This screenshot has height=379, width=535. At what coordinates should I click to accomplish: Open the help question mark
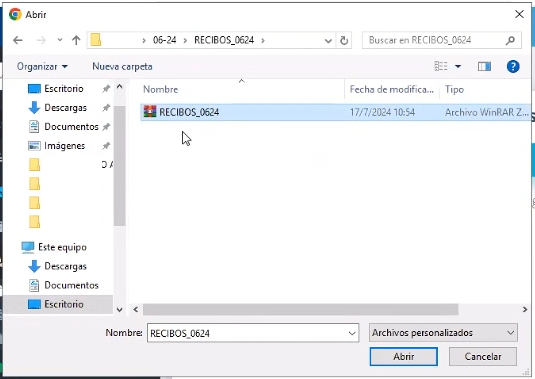513,67
